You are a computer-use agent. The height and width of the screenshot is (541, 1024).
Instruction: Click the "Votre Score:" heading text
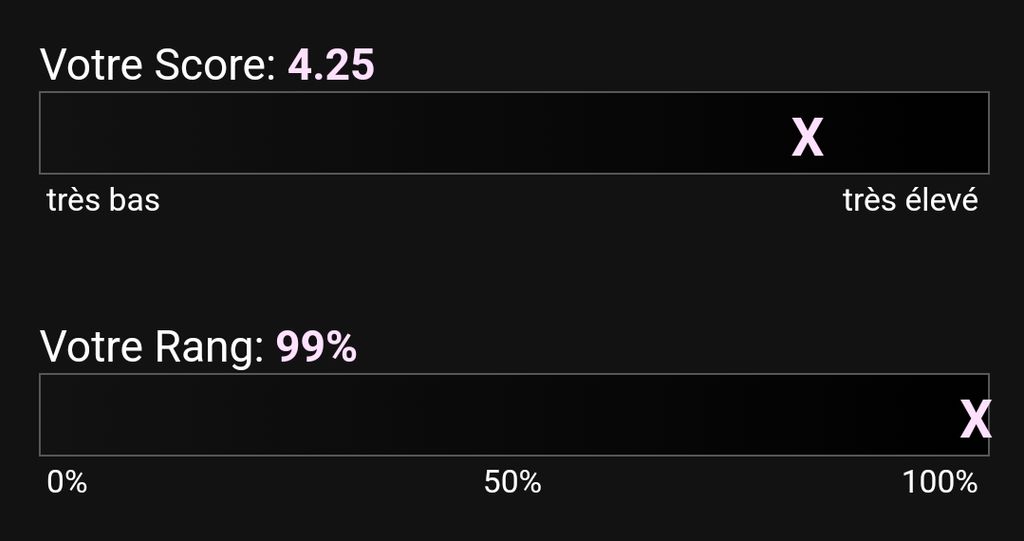[158, 66]
